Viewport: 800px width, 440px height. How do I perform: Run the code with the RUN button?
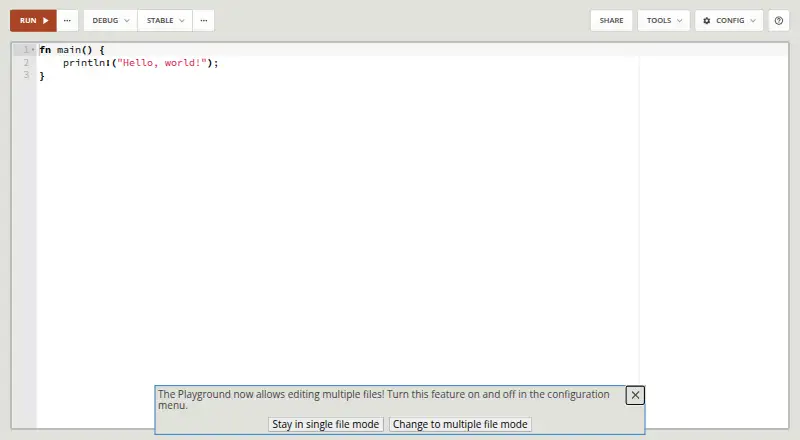tap(33, 20)
